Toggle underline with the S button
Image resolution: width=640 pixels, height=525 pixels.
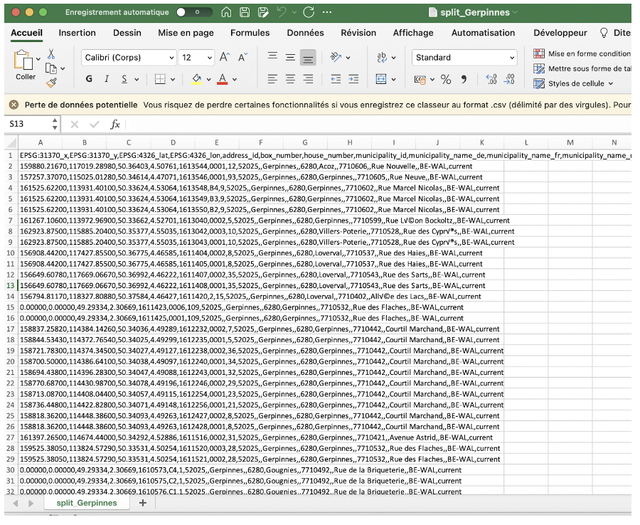point(124,79)
